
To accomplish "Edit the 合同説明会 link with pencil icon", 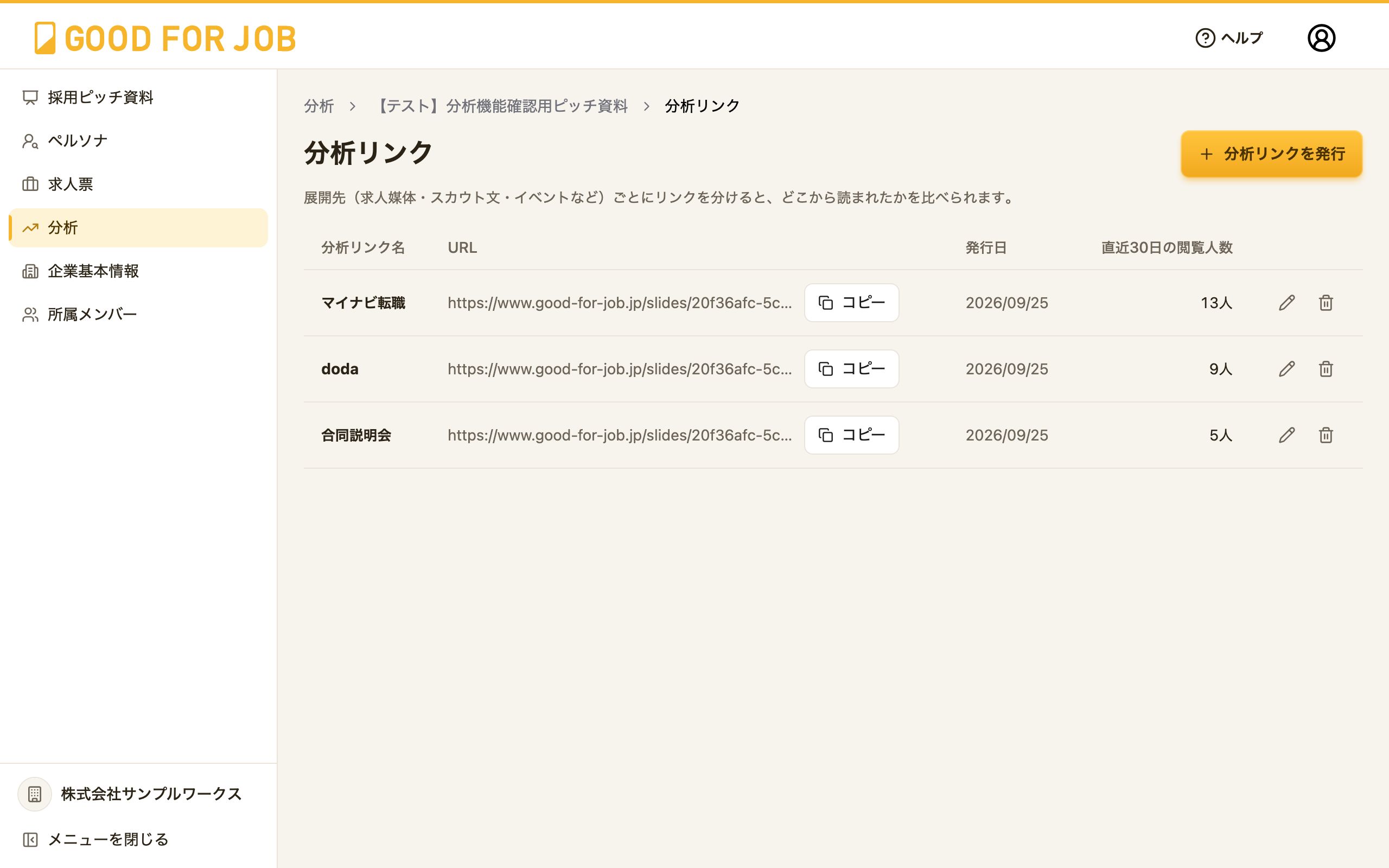I will pos(1287,435).
